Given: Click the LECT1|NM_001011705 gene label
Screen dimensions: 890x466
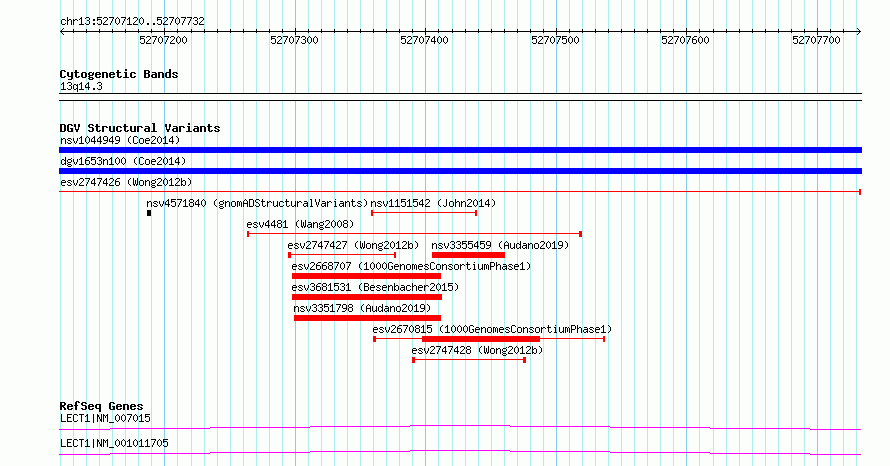Looking at the screenshot, I should pos(114,443).
